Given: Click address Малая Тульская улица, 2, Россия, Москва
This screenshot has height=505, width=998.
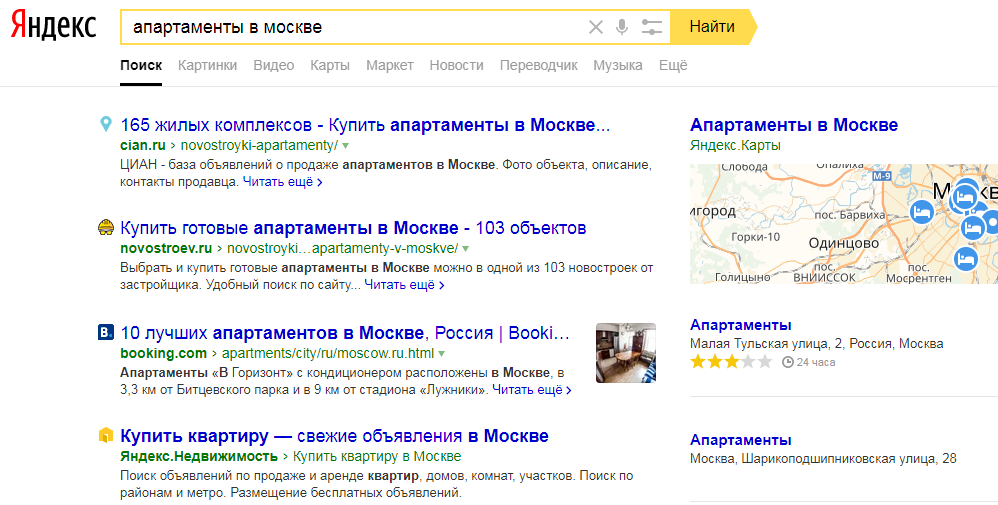Looking at the screenshot, I should (817, 344).
